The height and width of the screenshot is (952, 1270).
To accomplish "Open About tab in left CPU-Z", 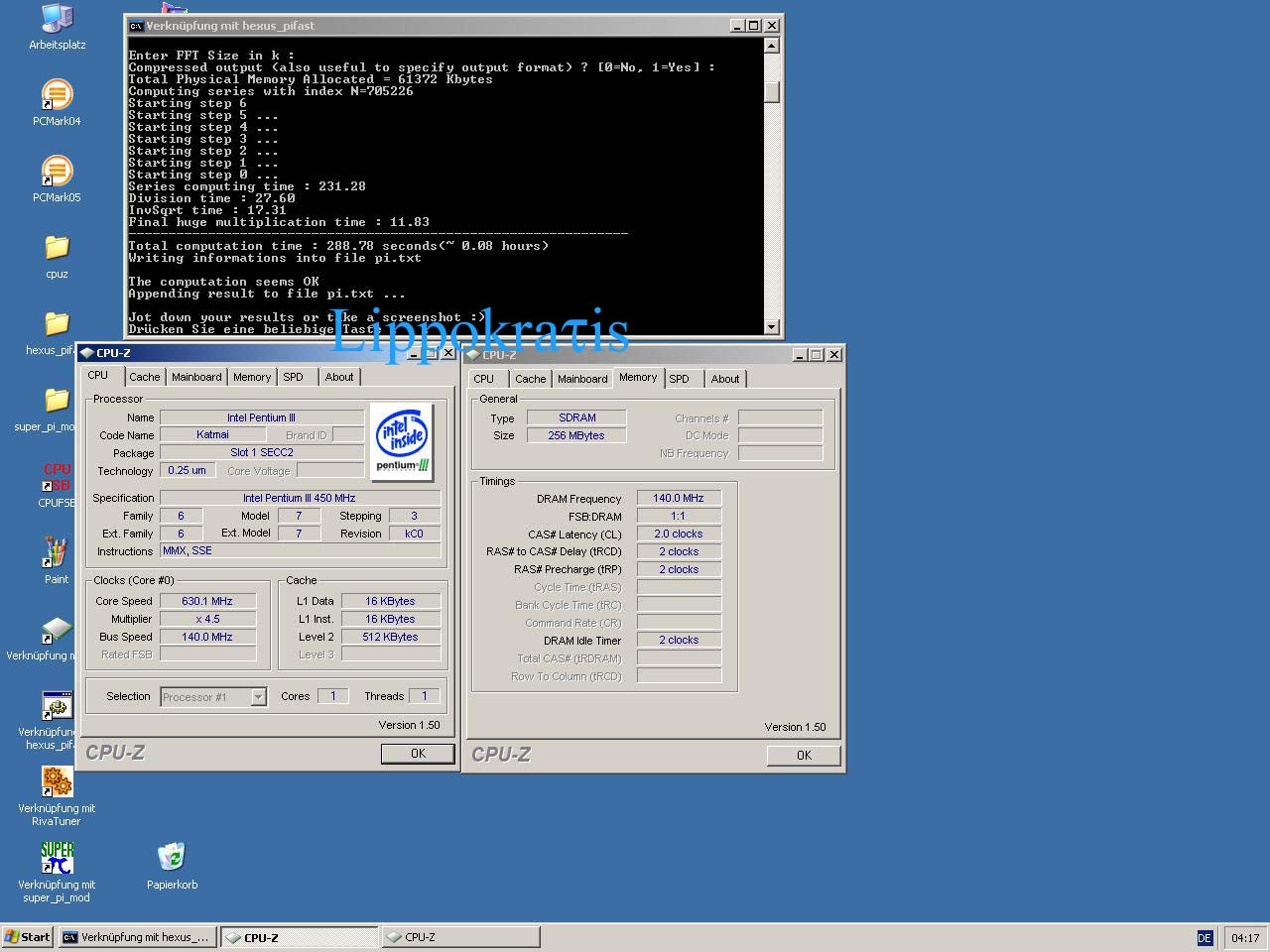I will coord(339,377).
